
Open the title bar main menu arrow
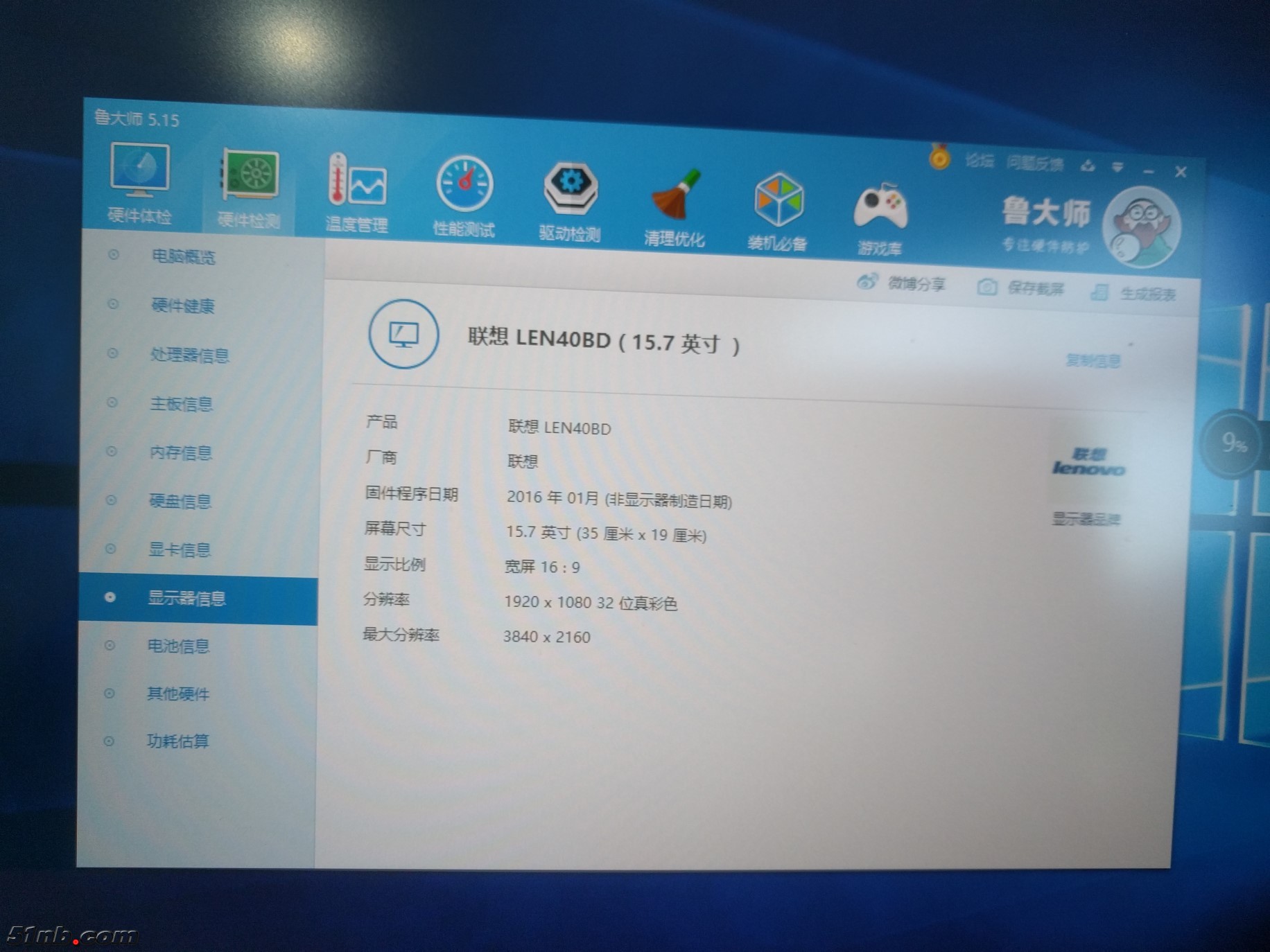(x=1117, y=167)
